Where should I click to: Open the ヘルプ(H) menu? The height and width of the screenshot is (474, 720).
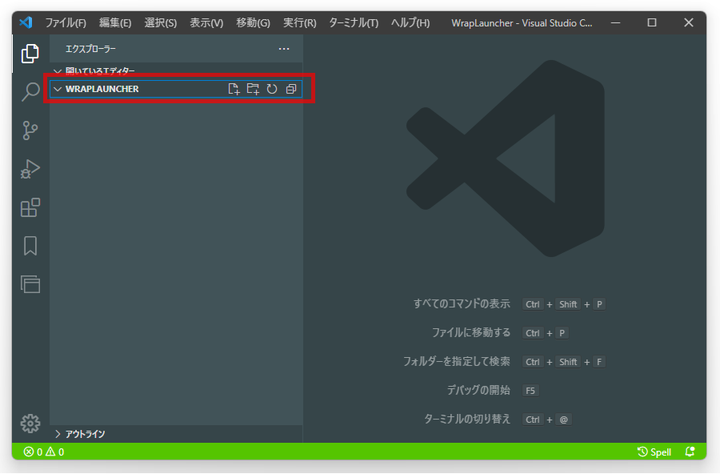[411, 23]
